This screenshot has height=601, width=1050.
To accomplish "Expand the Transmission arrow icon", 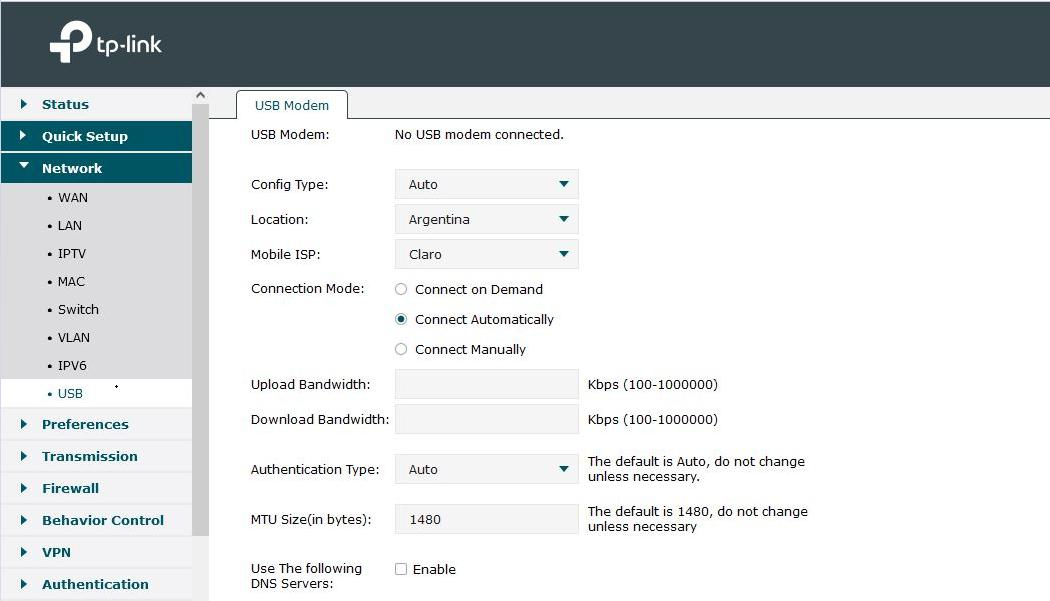I will pyautogui.click(x=24, y=456).
